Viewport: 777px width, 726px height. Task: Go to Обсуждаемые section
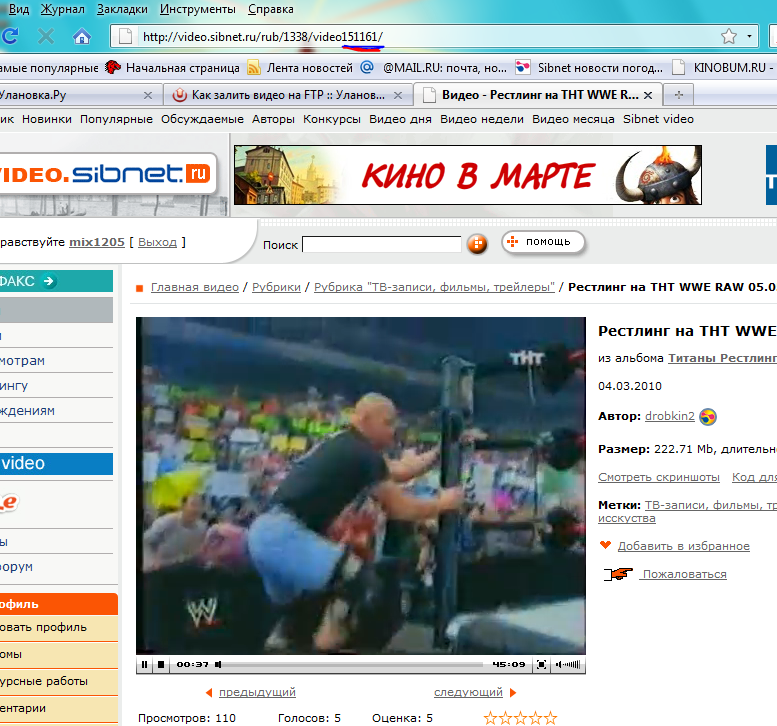point(202,119)
